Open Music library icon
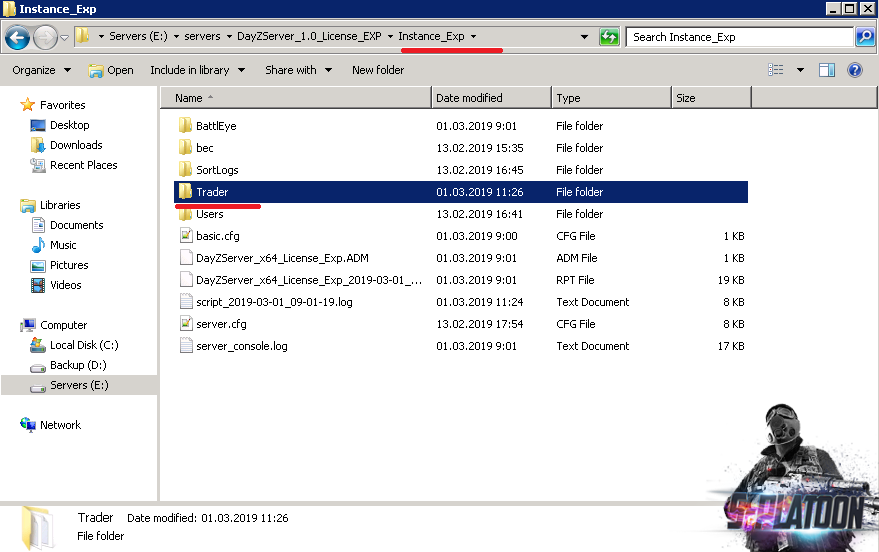 point(38,245)
